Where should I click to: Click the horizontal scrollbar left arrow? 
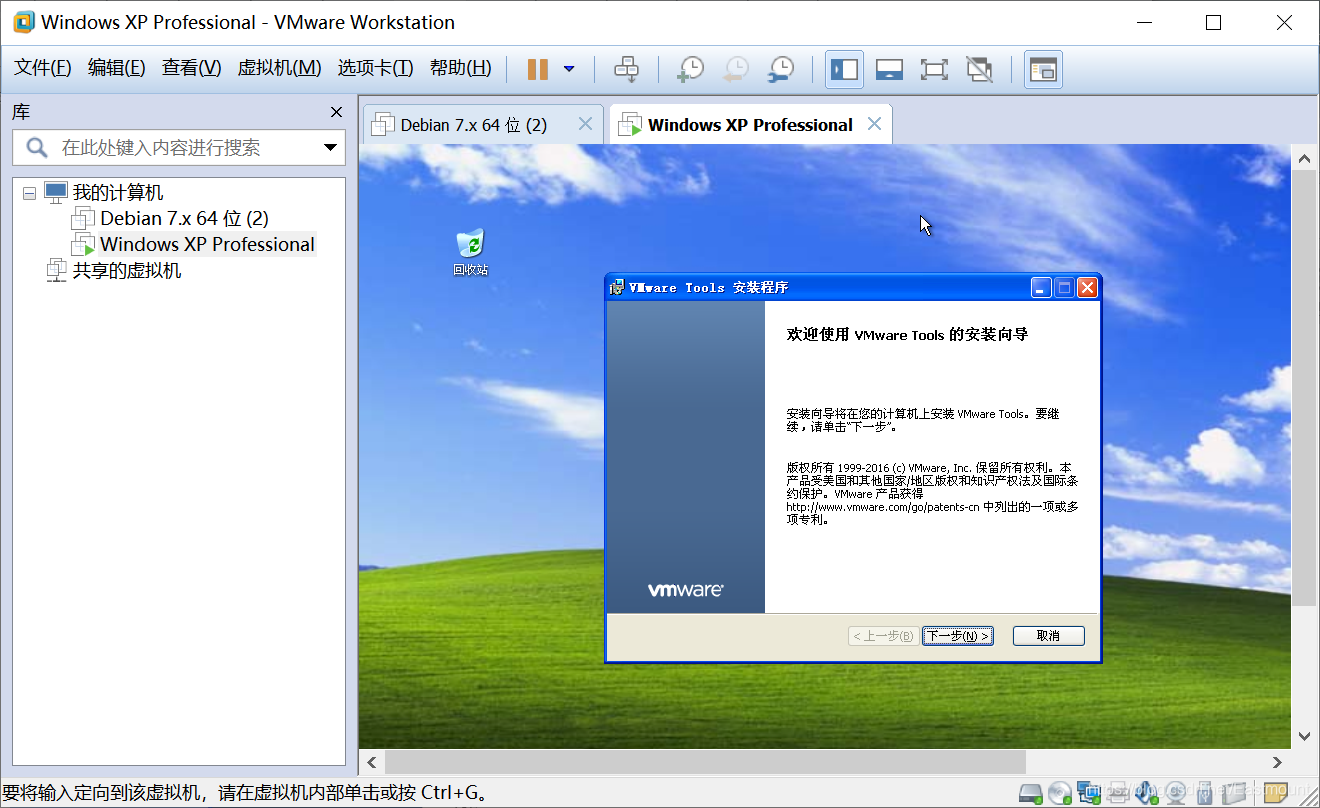pyautogui.click(x=372, y=763)
